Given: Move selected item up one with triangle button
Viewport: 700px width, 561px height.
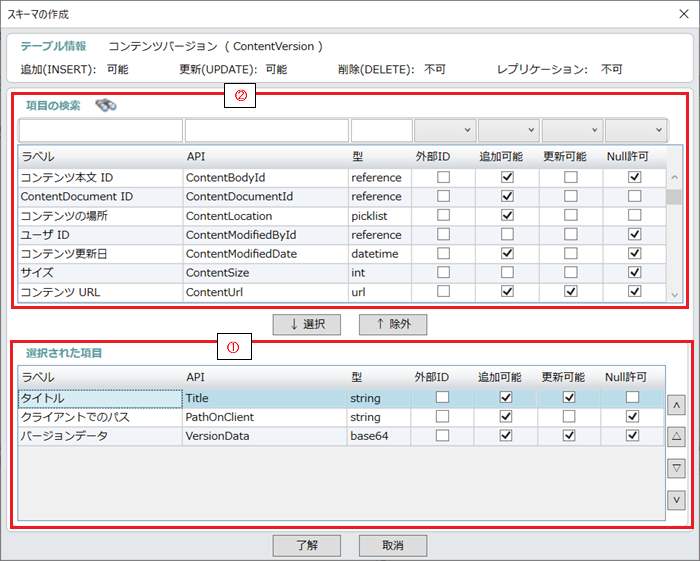Looking at the screenshot, I should tap(676, 437).
